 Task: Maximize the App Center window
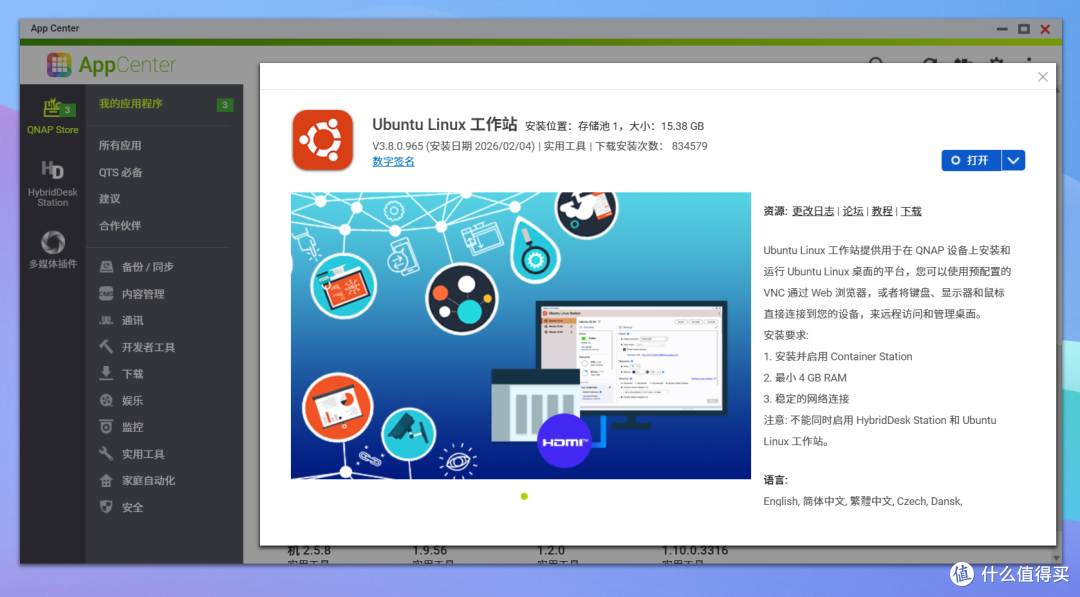click(1024, 29)
